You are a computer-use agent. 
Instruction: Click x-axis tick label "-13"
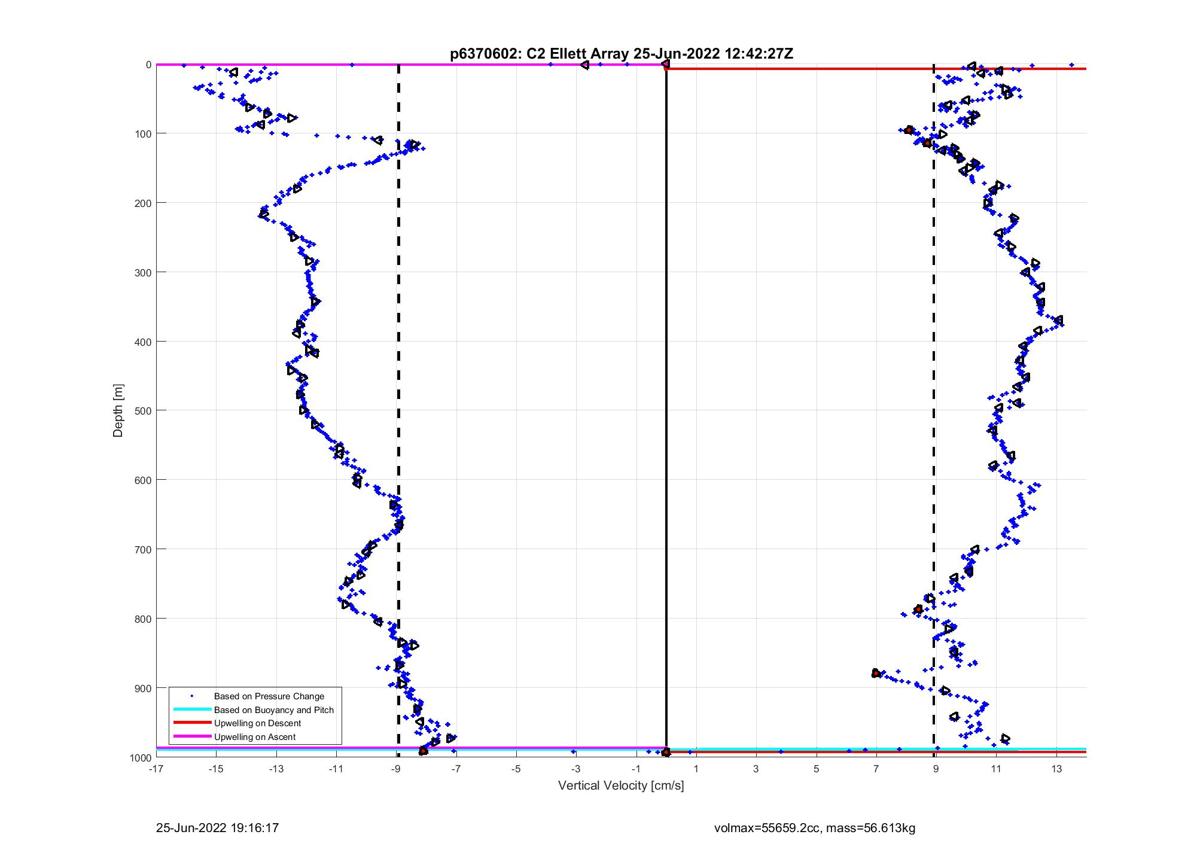point(276,769)
